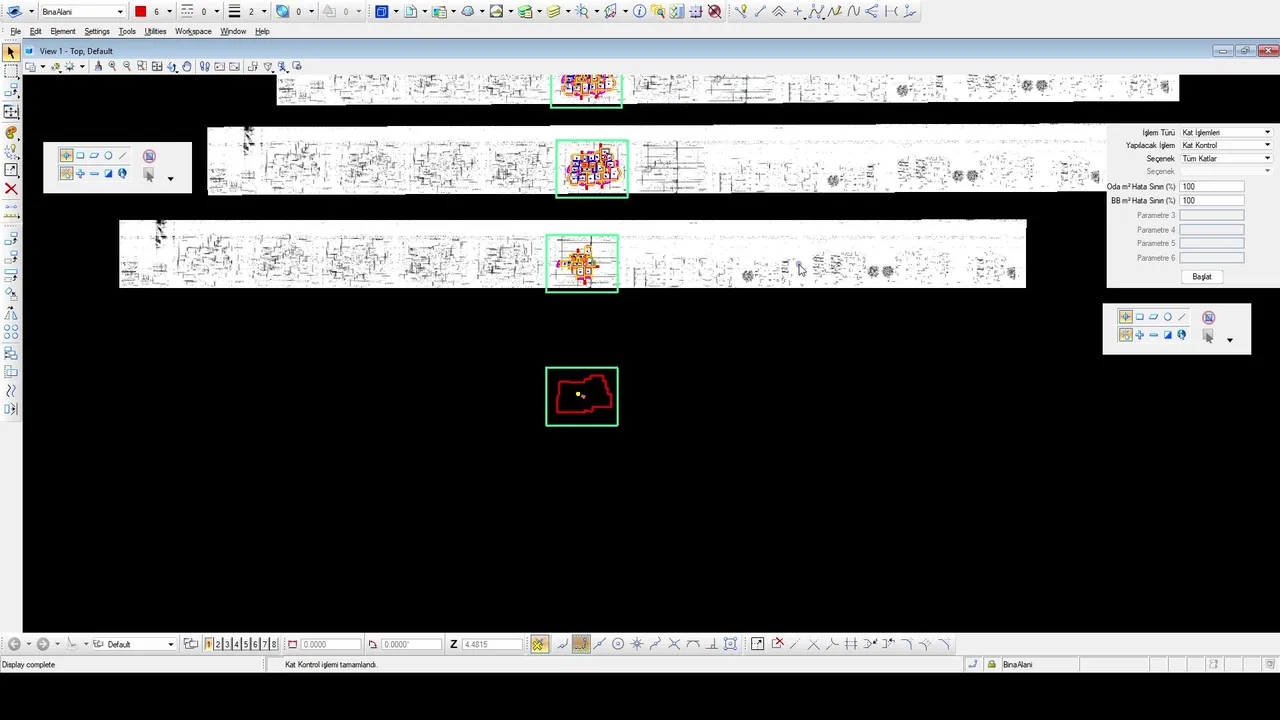The image size is (1280, 720).
Task: Toggle view 1 button in view groups
Action: pos(208,644)
